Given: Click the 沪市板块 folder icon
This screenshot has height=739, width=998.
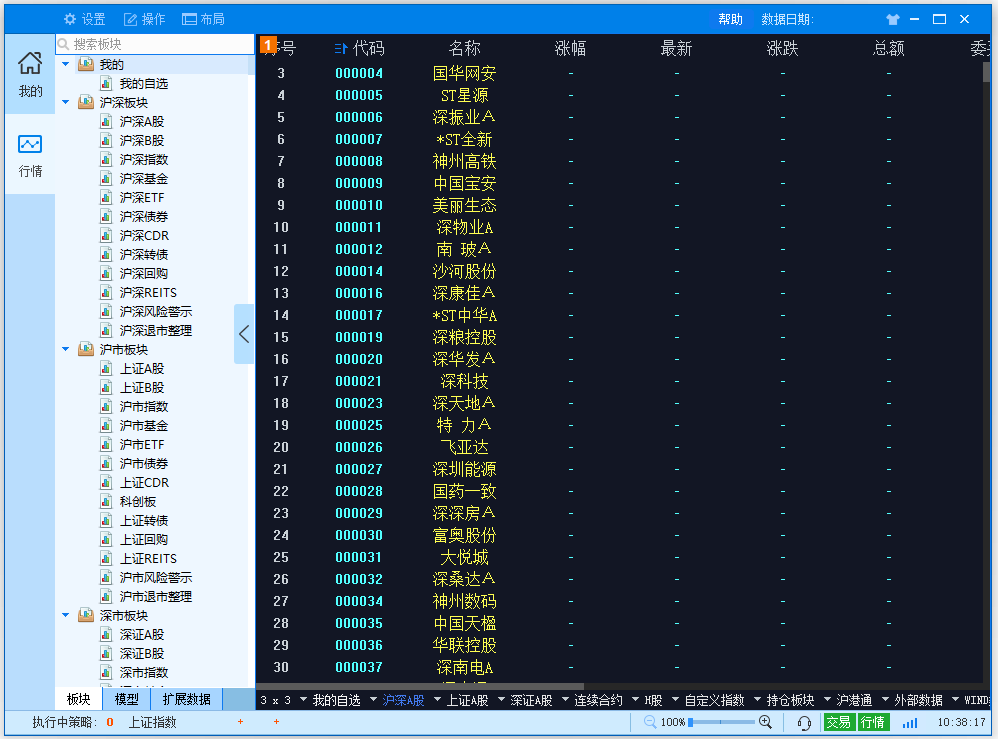Looking at the screenshot, I should click(85, 349).
